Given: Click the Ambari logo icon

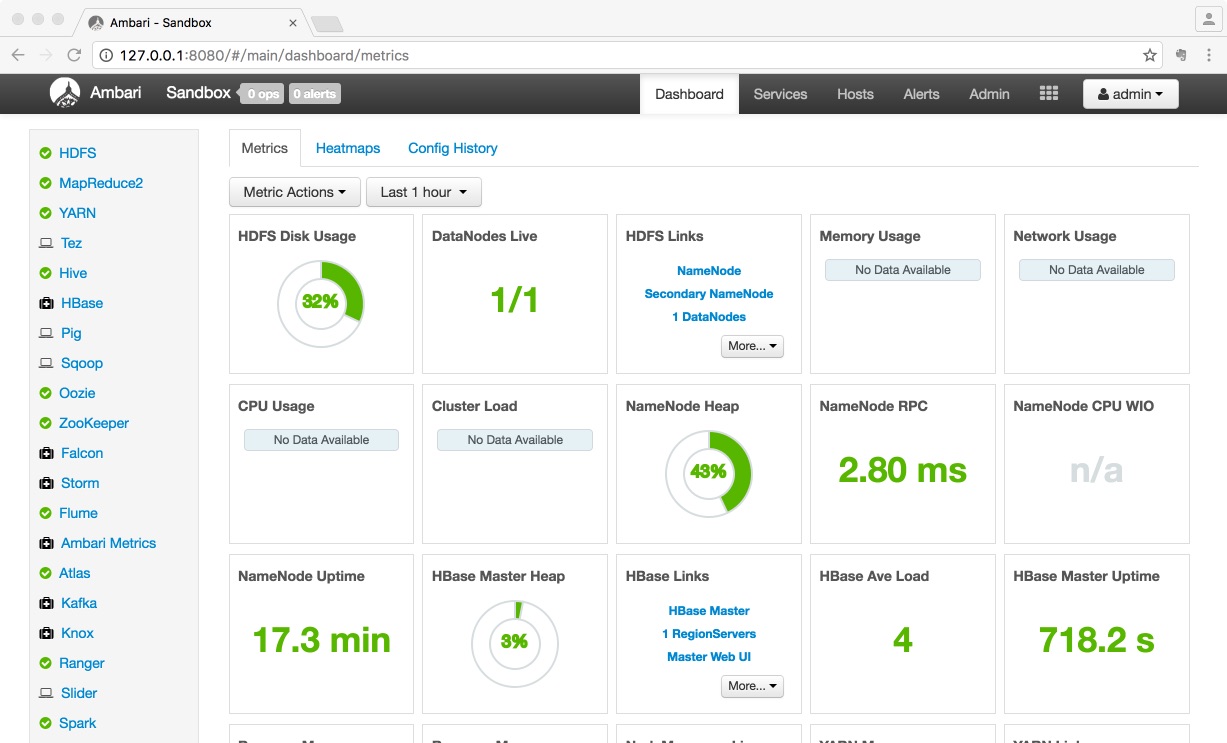Looking at the screenshot, I should coord(65,93).
